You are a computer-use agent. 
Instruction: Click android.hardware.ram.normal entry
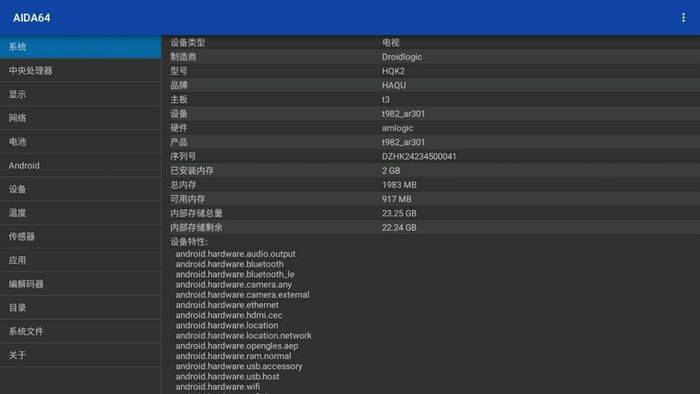(x=233, y=356)
